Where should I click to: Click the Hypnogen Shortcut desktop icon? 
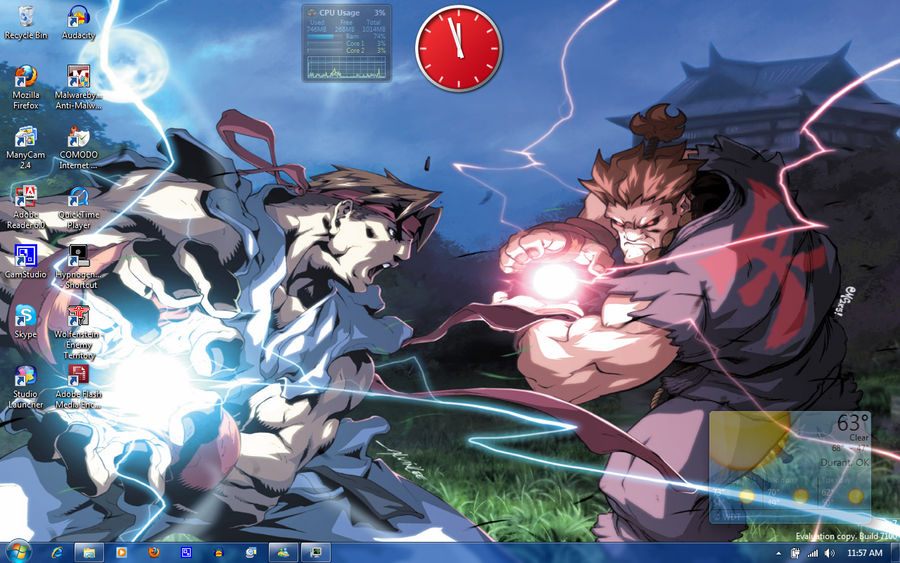(x=78, y=267)
